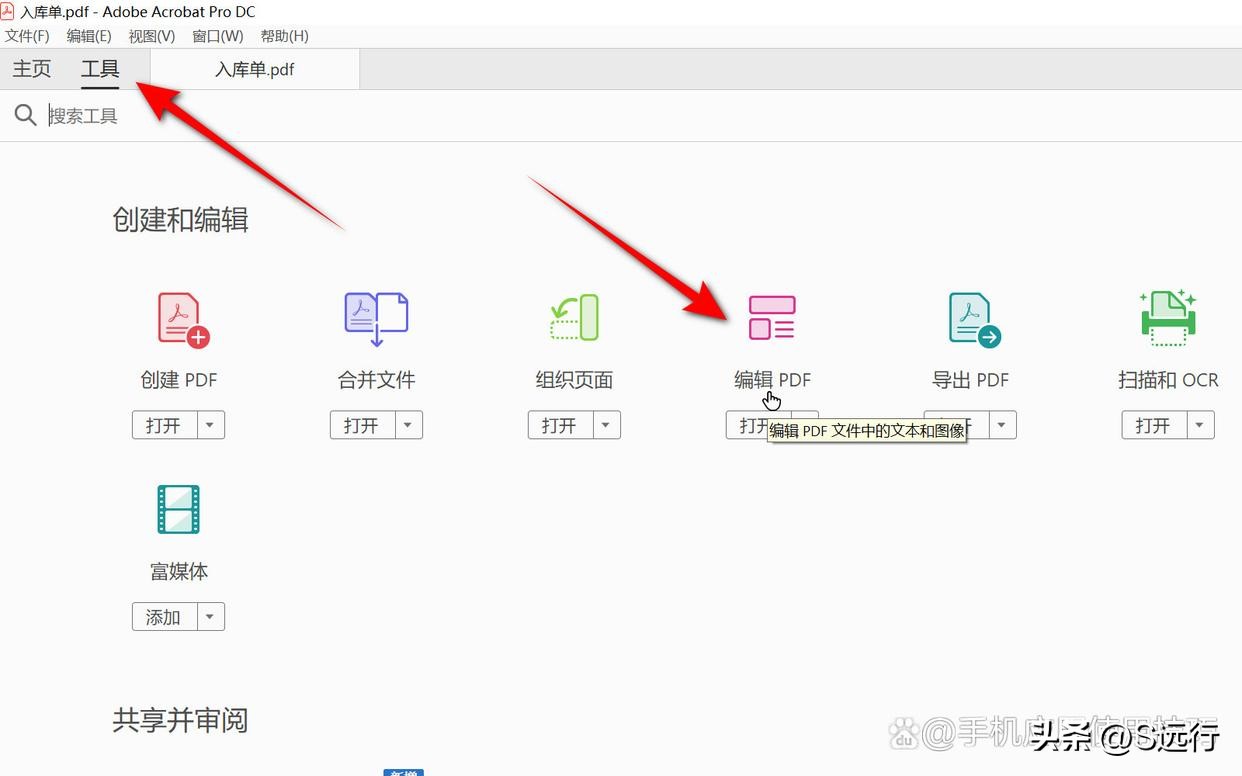Switch to the 主页 tab
This screenshot has width=1242, height=776.
[32, 69]
